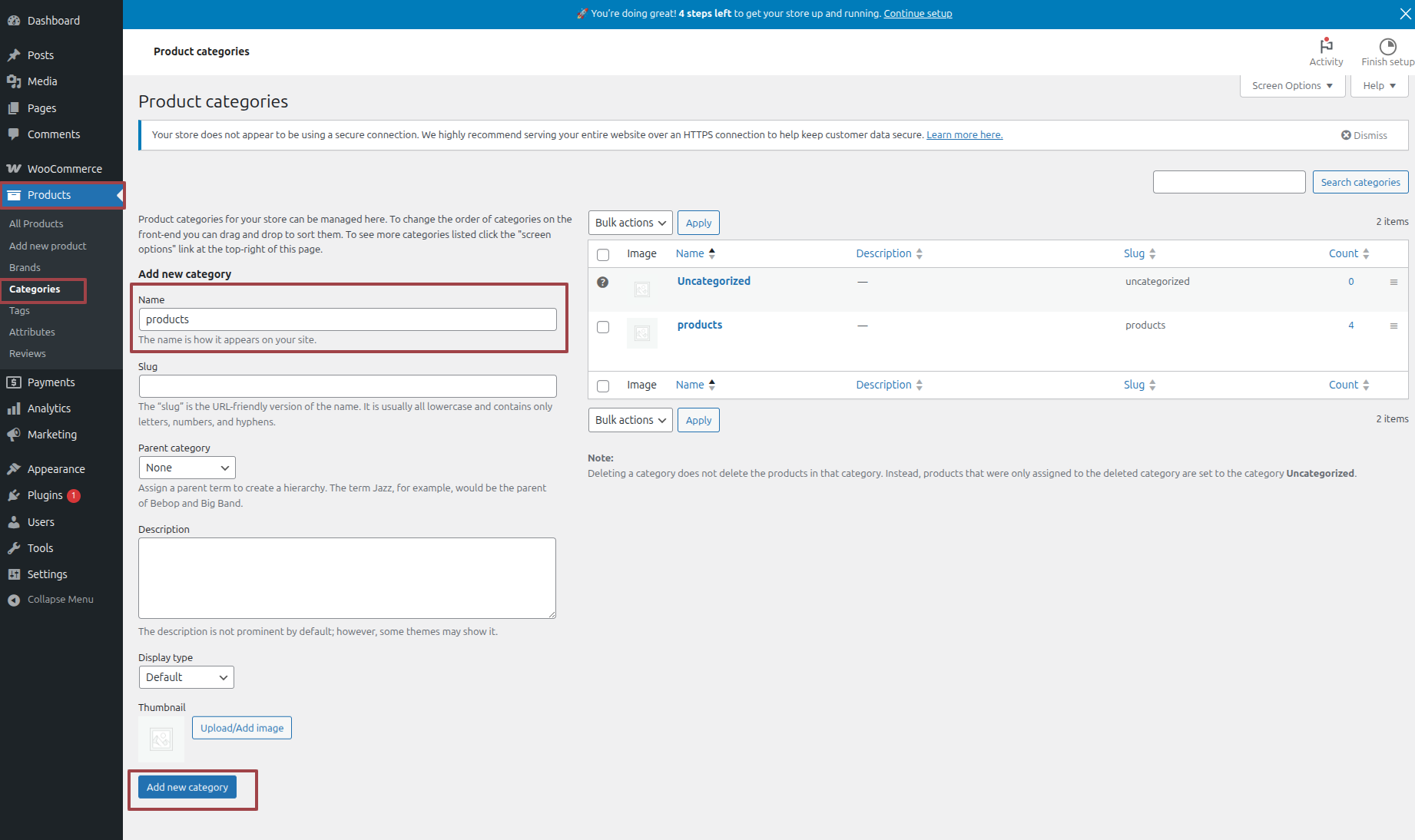Open the top Bulk actions dropdown

(630, 223)
